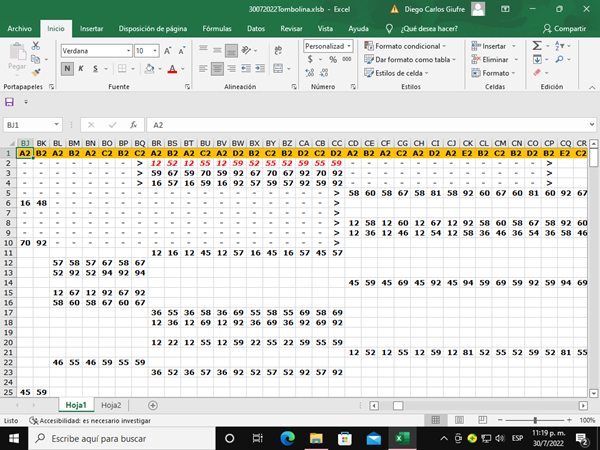Switch to the Hoja2 sheet tab
This screenshot has width=600, height=450.
111,405
